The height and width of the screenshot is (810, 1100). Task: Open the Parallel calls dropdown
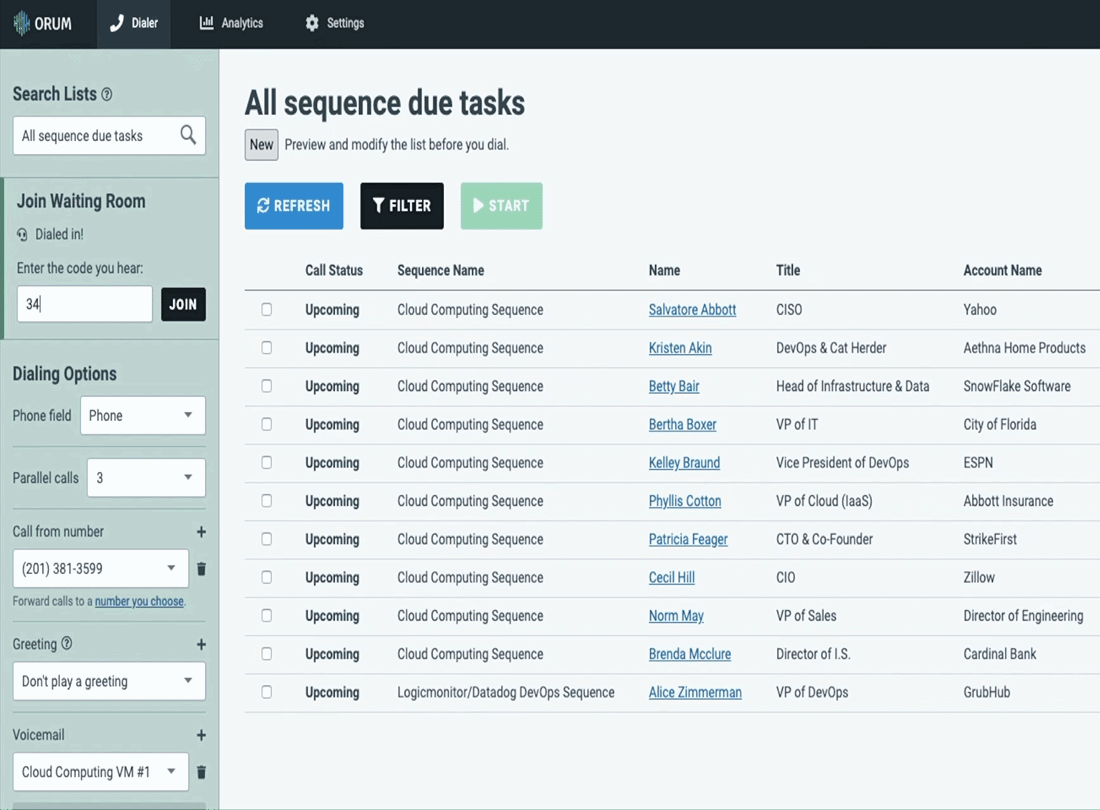[146, 478]
